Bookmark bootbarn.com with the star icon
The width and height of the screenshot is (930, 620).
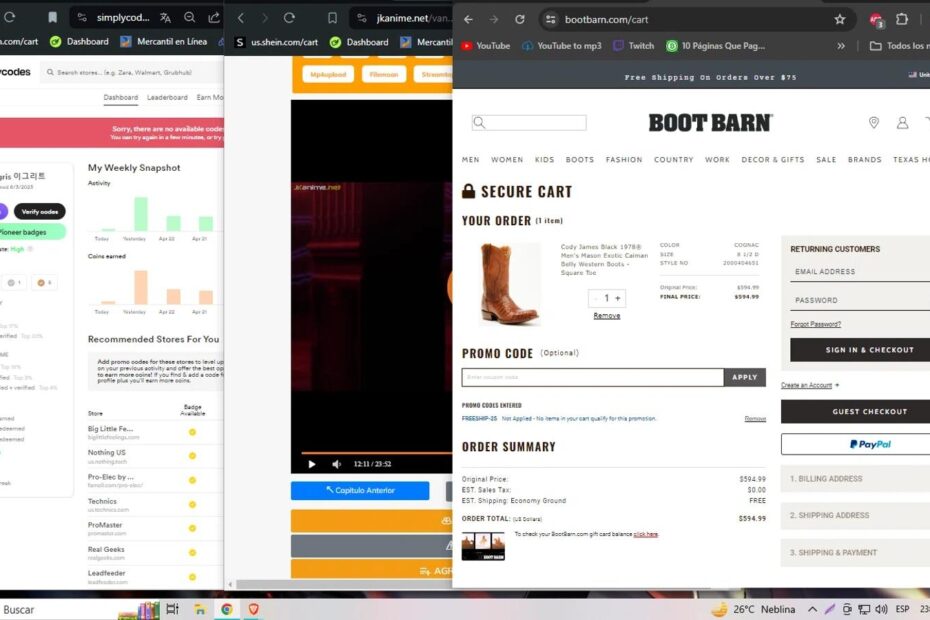pyautogui.click(x=840, y=20)
